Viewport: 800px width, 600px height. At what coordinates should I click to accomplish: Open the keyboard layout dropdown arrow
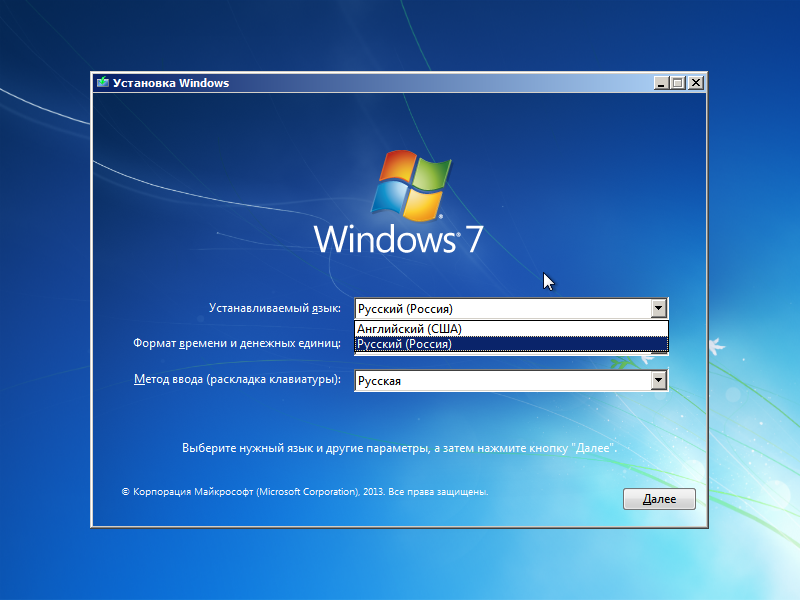[659, 380]
